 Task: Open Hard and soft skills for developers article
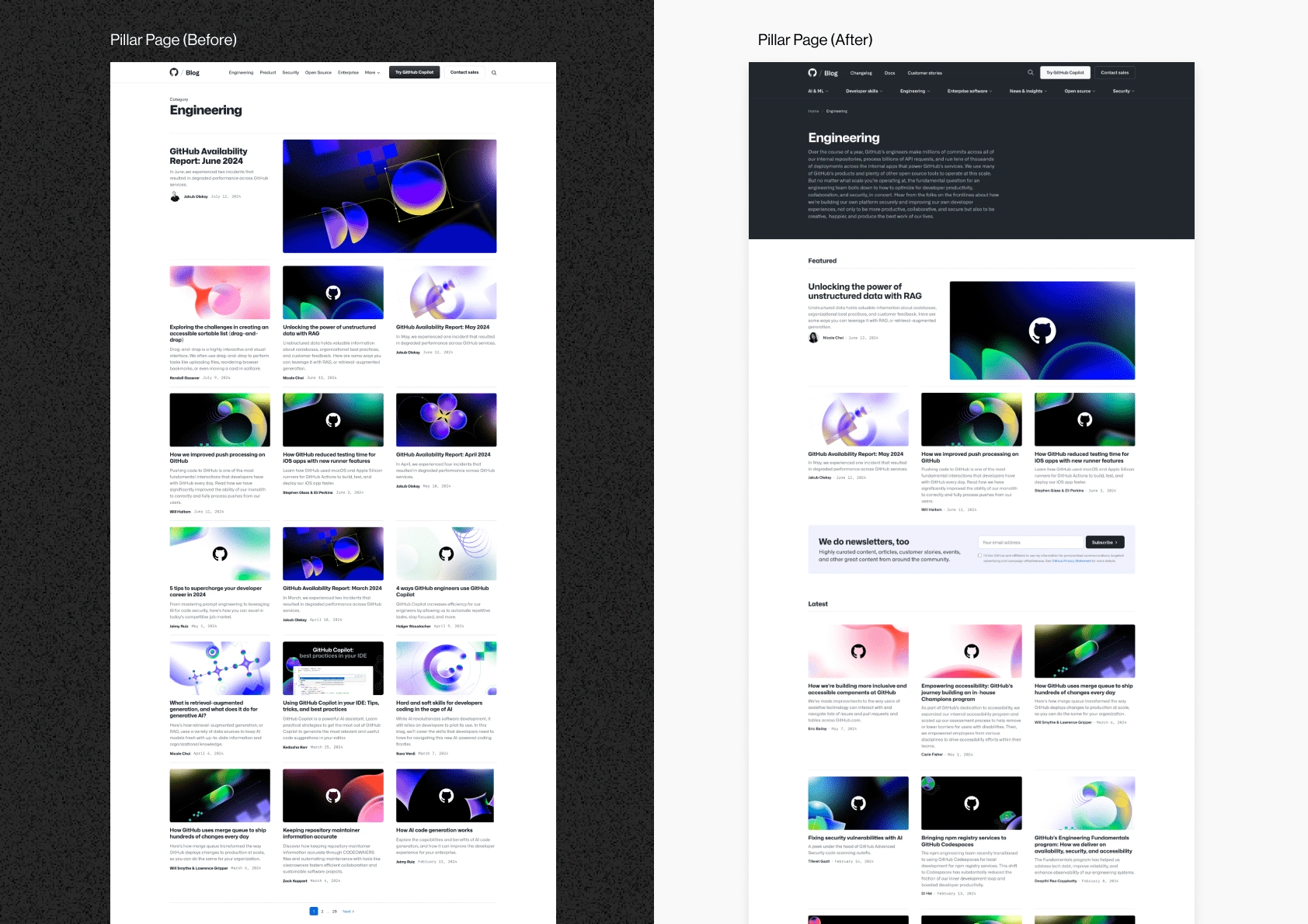click(439, 706)
